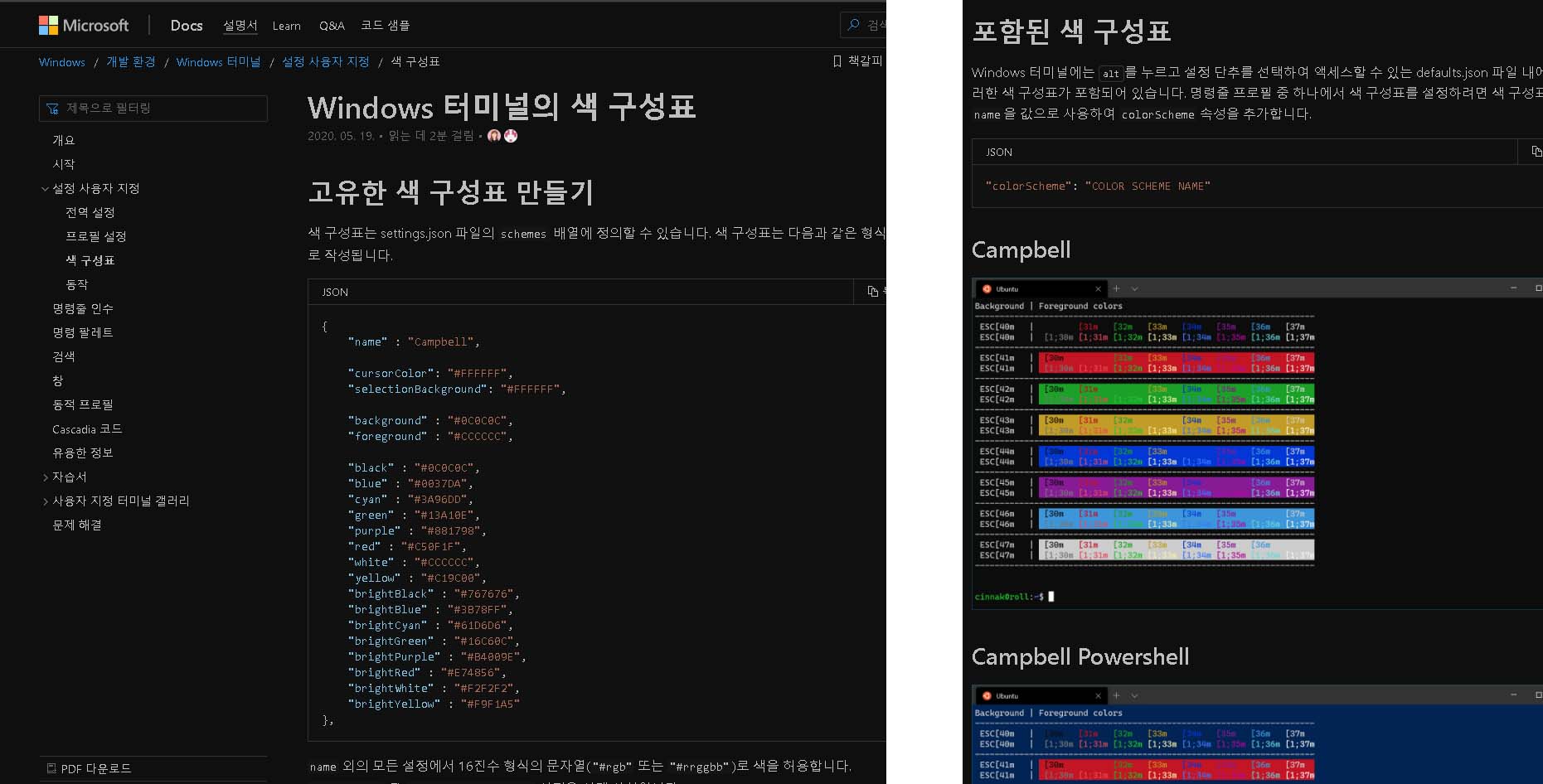Viewport: 1543px width, 784px height.
Task: Click the 책갈피 bookmark icon
Action: 837,61
